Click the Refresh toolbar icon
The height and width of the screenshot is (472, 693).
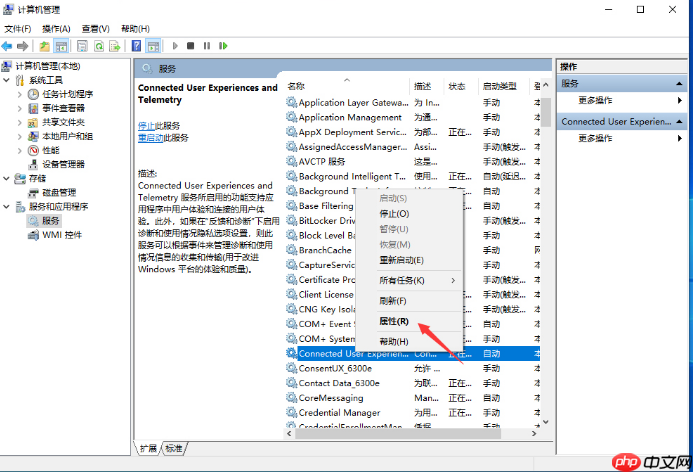99,46
